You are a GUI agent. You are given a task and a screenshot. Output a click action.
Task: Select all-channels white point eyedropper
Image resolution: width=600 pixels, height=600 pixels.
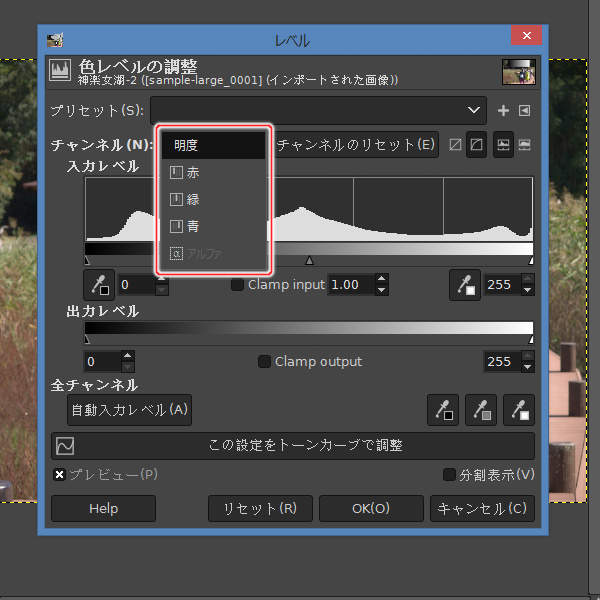tap(518, 408)
